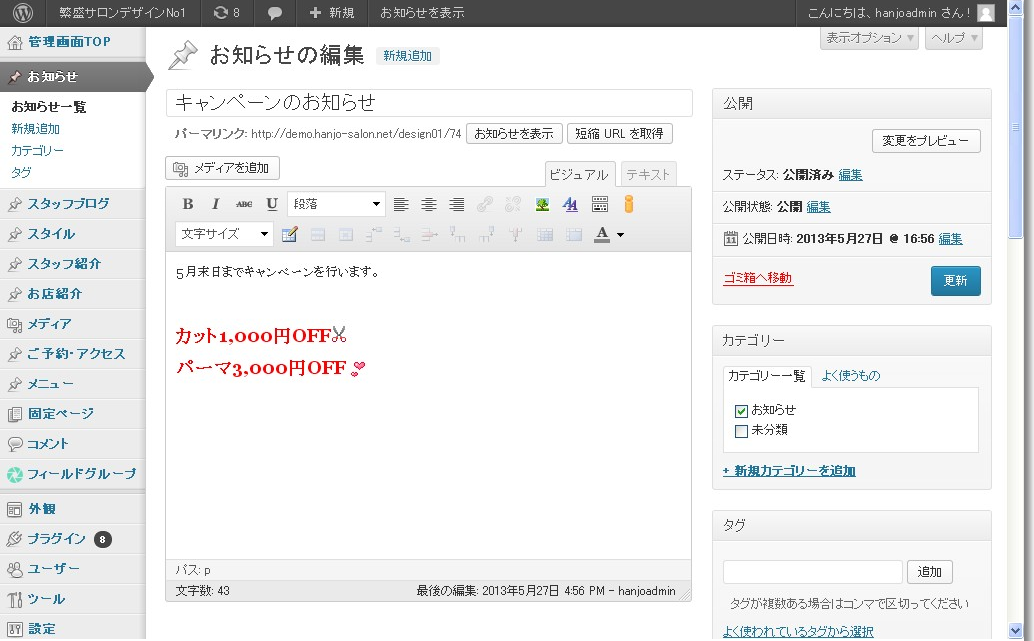This screenshot has width=1034, height=641.
Task: Open the text color picker dropdown
Action: [x=620, y=233]
